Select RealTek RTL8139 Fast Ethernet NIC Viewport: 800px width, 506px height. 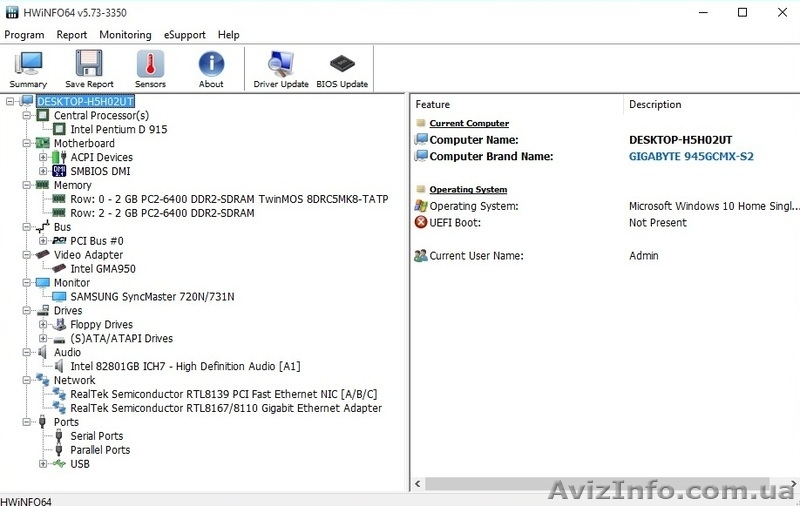point(223,394)
